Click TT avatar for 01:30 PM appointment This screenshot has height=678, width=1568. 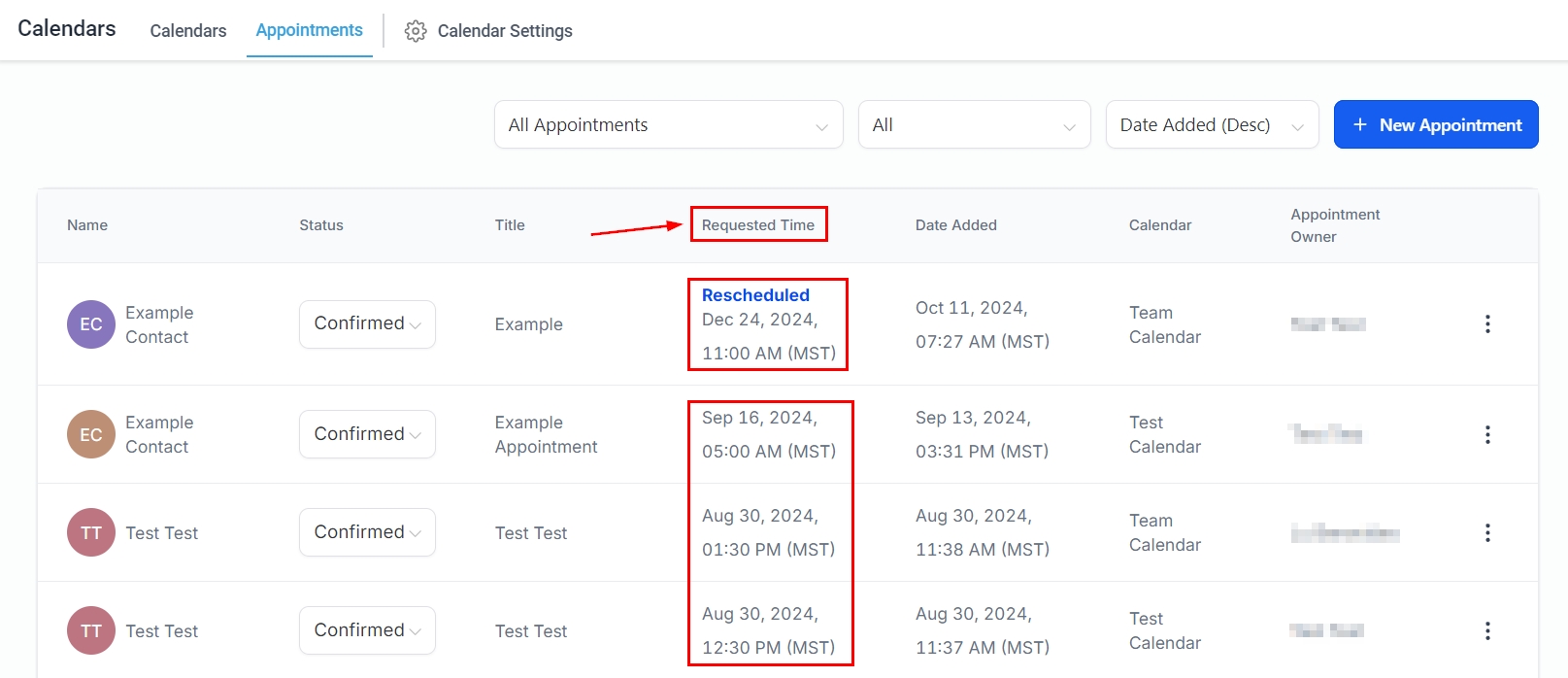click(x=91, y=532)
